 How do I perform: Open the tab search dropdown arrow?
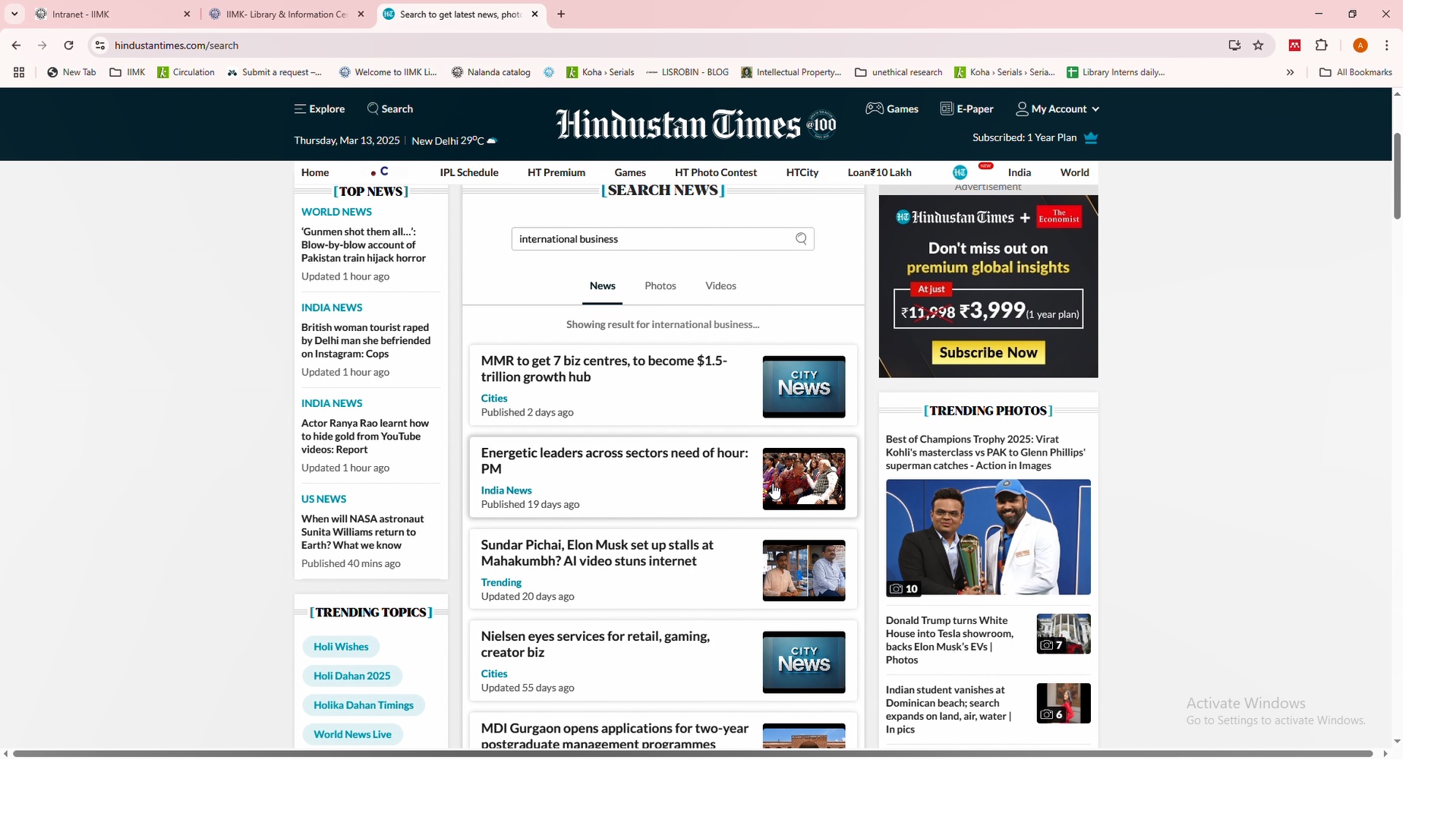pyautogui.click(x=14, y=14)
